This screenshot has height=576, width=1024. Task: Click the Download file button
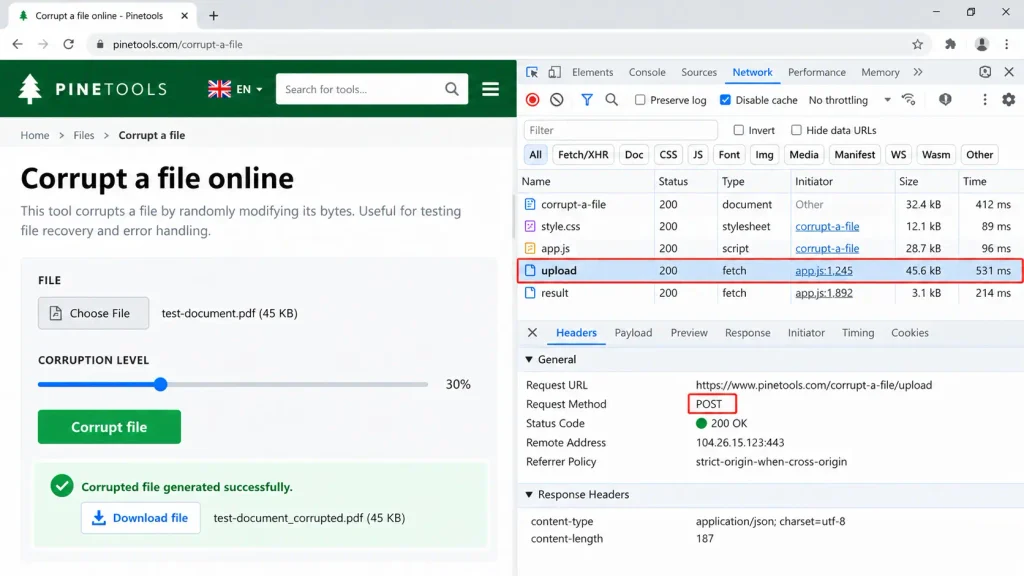click(x=140, y=518)
